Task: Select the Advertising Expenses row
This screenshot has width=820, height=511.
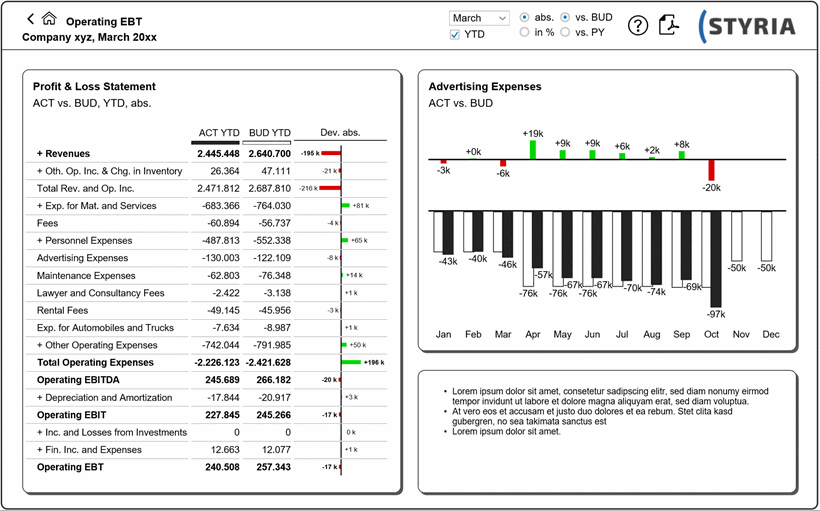Action: (82, 258)
